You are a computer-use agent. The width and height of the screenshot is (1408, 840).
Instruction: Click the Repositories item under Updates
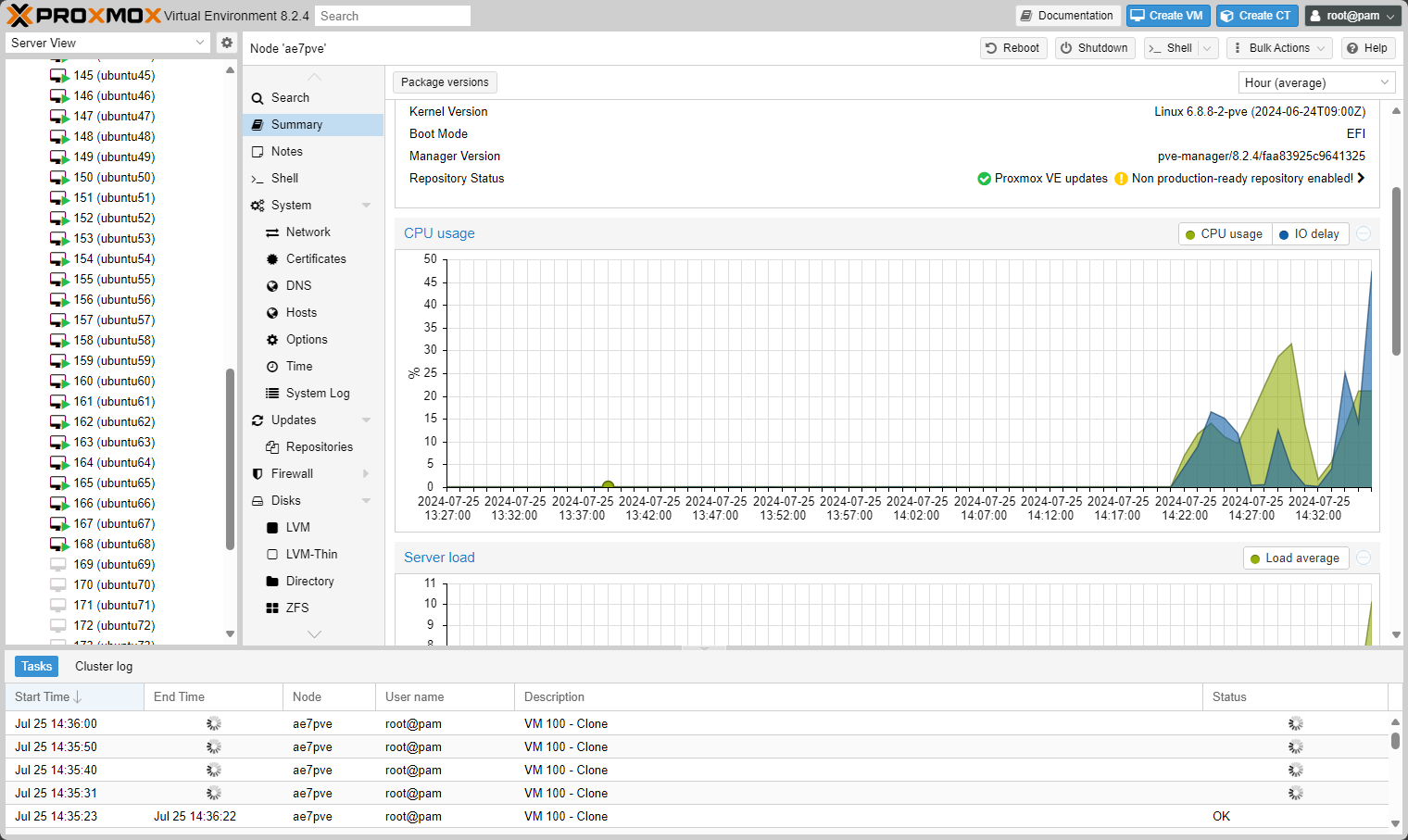[x=319, y=447]
